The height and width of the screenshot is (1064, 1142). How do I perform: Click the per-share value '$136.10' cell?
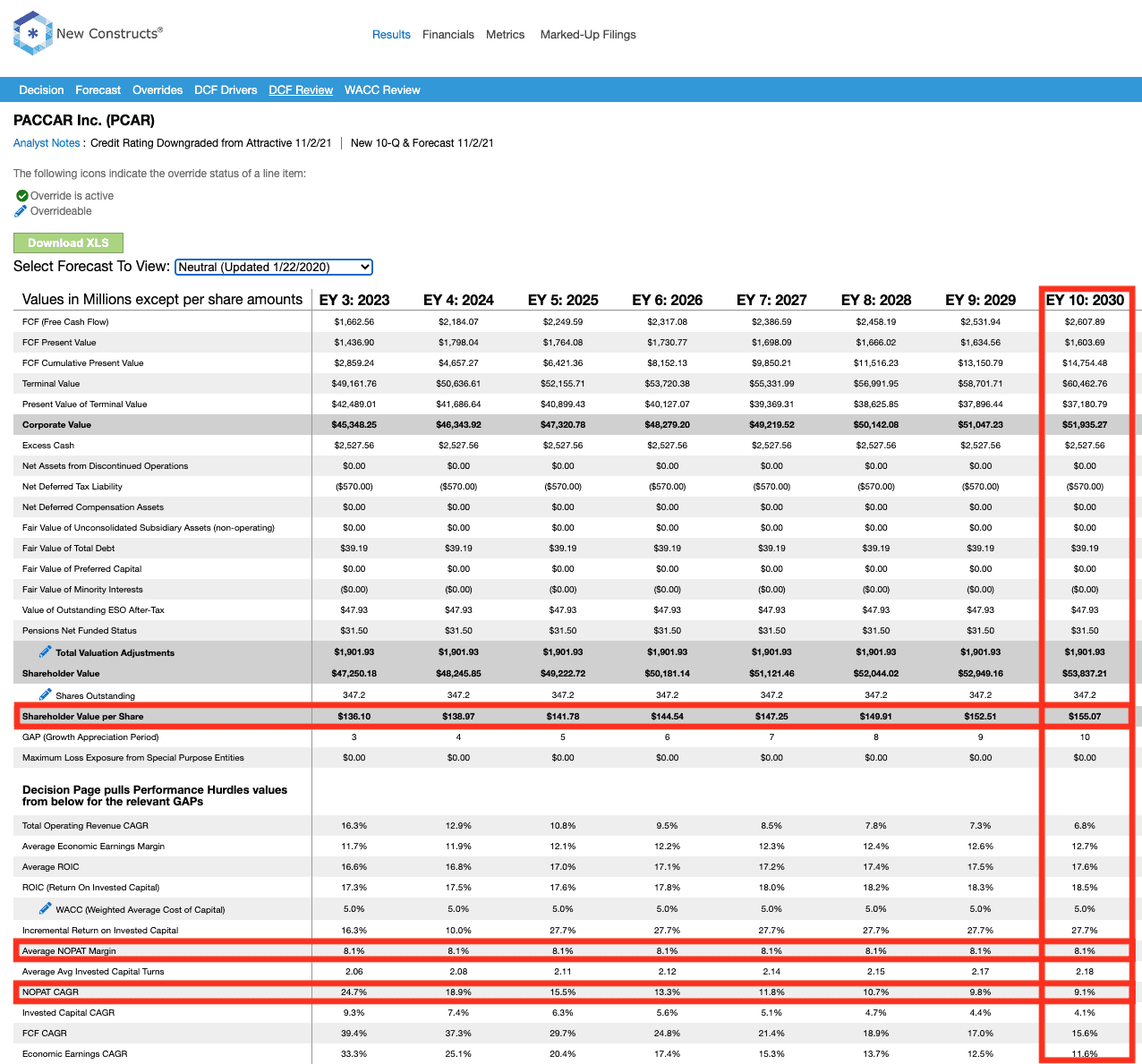[354, 717]
